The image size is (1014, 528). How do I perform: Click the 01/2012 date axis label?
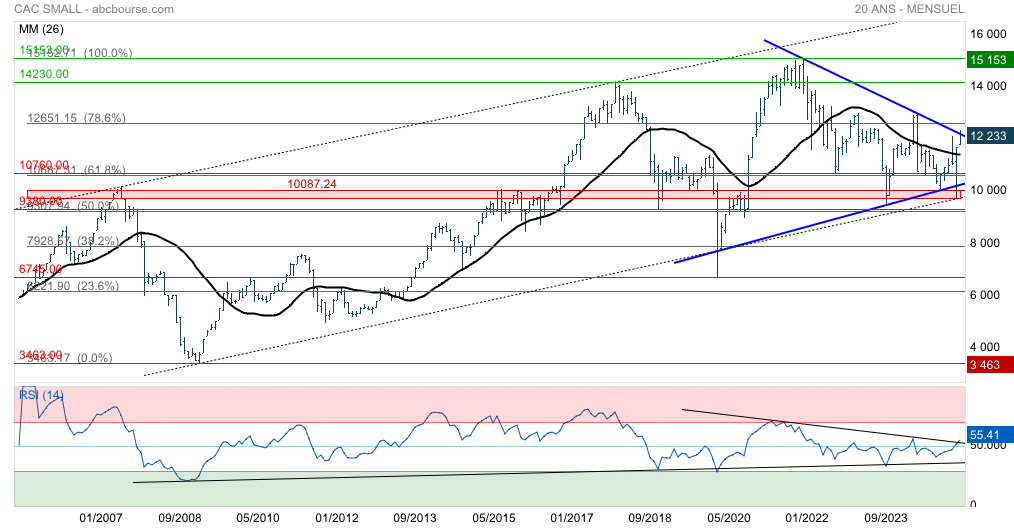(x=336, y=518)
